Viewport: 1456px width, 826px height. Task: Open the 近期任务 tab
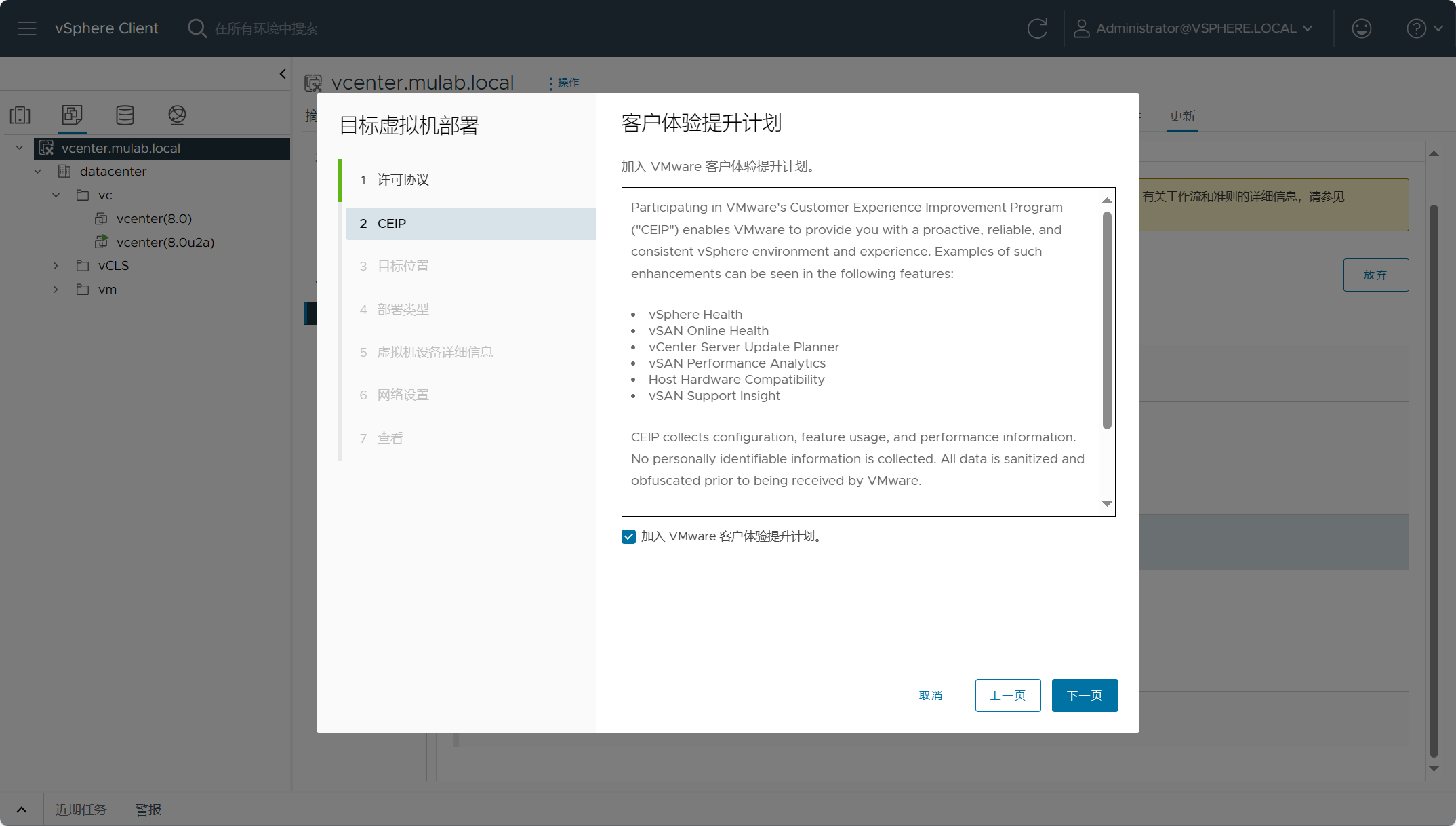point(81,810)
